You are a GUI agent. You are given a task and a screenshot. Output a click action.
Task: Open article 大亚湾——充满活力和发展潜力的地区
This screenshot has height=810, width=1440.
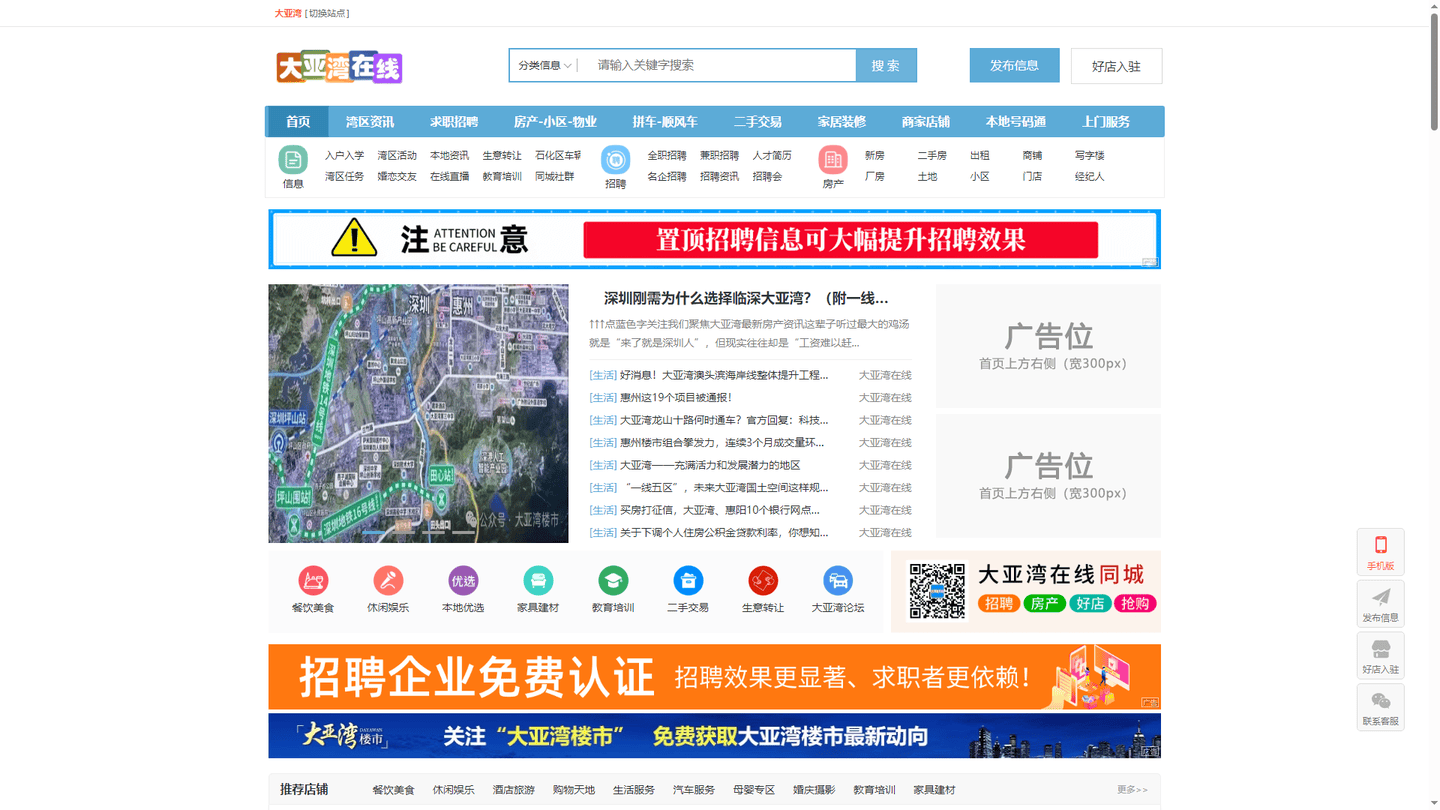710,465
